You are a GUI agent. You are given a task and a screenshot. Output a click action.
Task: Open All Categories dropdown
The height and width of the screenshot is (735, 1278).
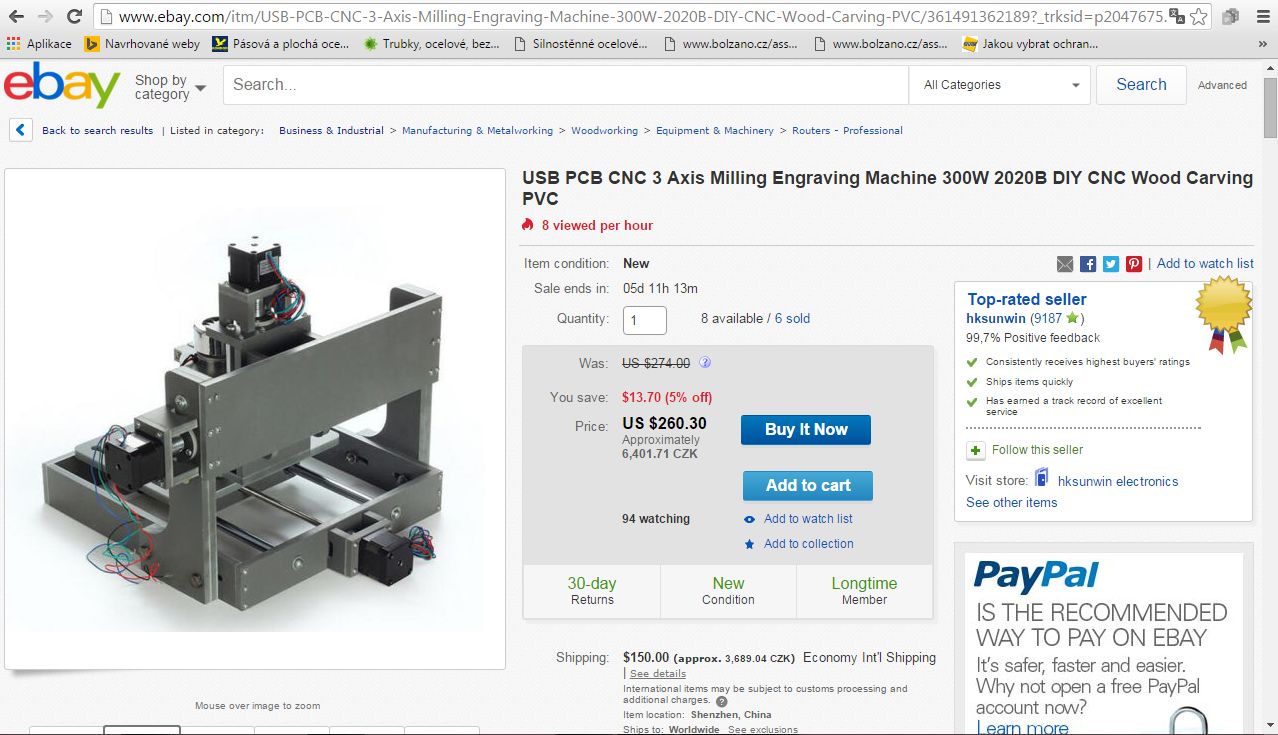[1000, 85]
